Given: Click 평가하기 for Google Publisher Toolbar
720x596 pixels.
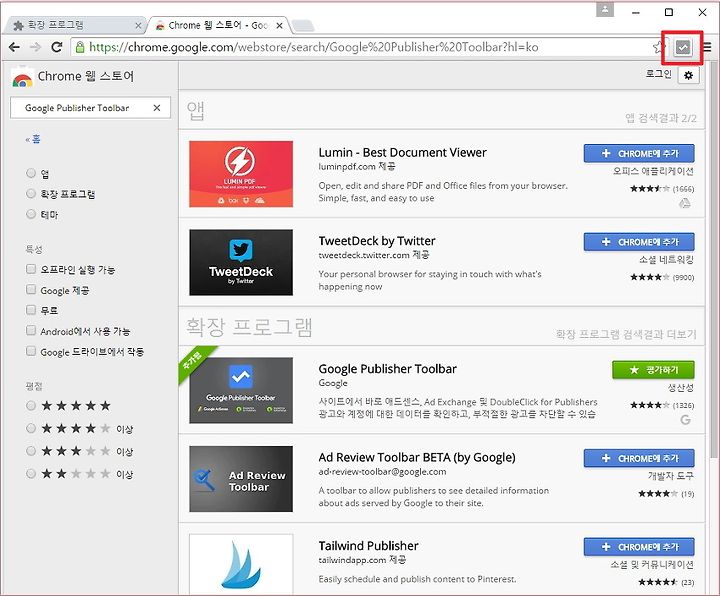Looking at the screenshot, I should [x=653, y=370].
